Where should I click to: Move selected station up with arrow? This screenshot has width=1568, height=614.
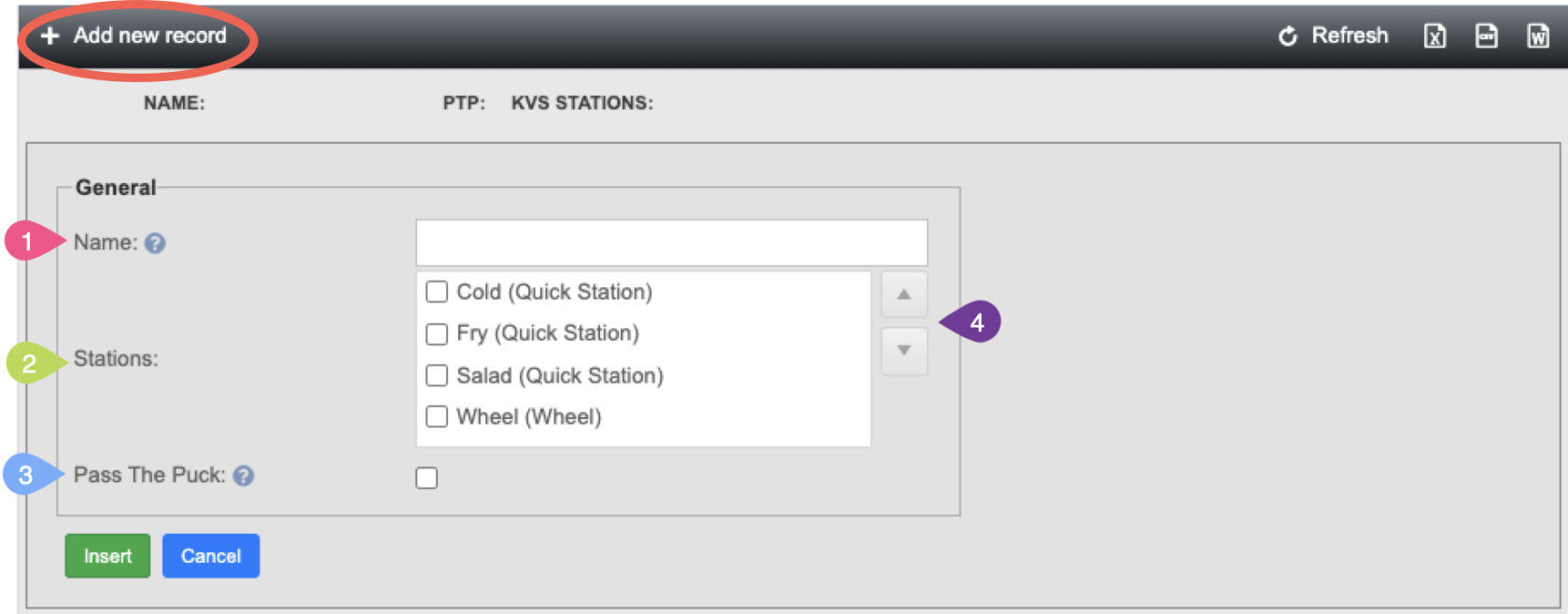[903, 294]
